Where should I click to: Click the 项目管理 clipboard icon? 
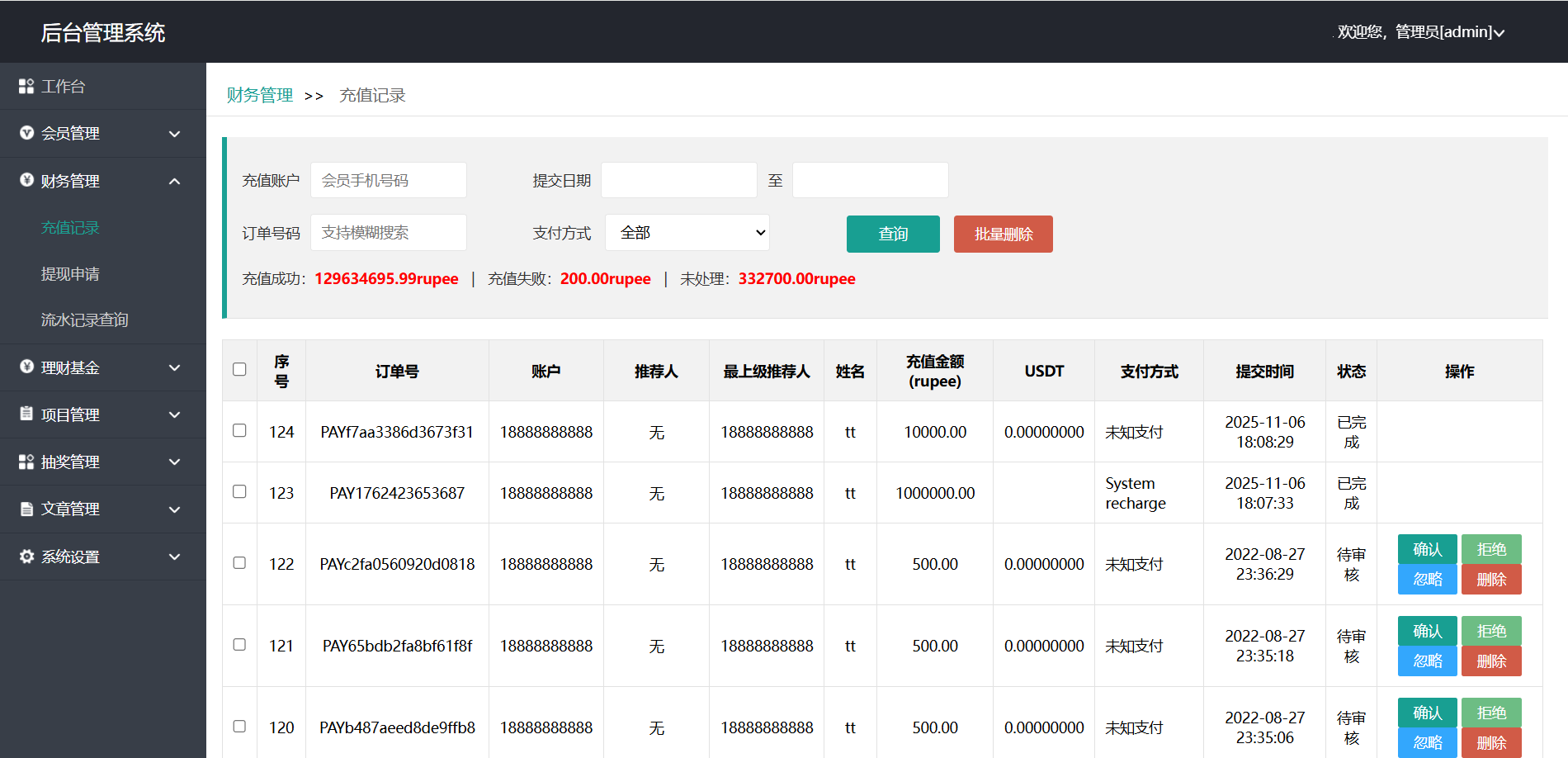[x=26, y=414]
